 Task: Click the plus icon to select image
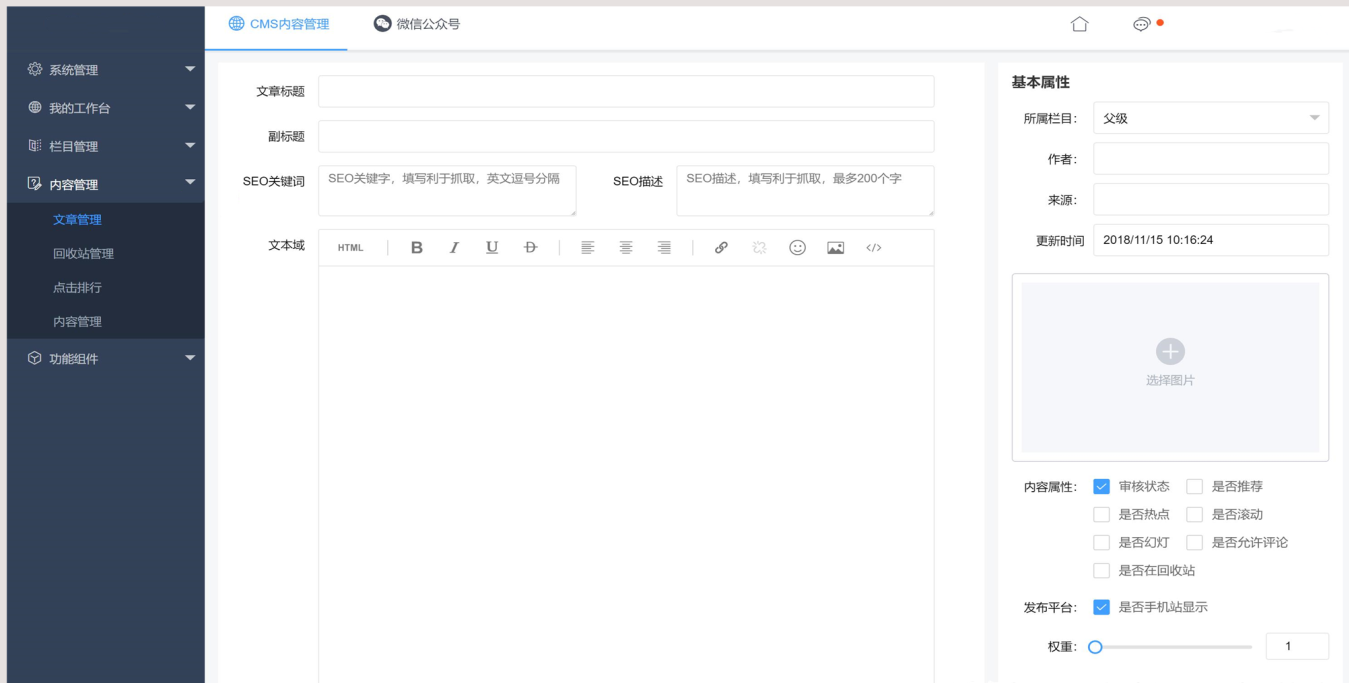(x=1170, y=352)
